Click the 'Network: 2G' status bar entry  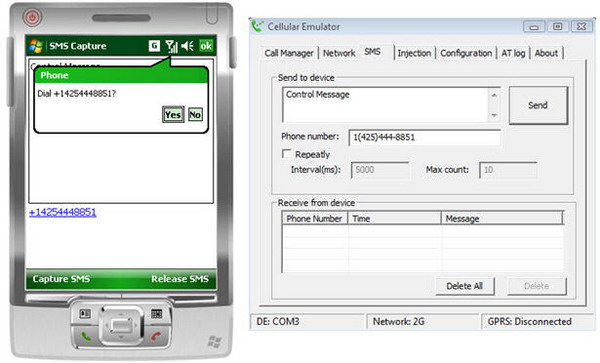click(x=422, y=322)
